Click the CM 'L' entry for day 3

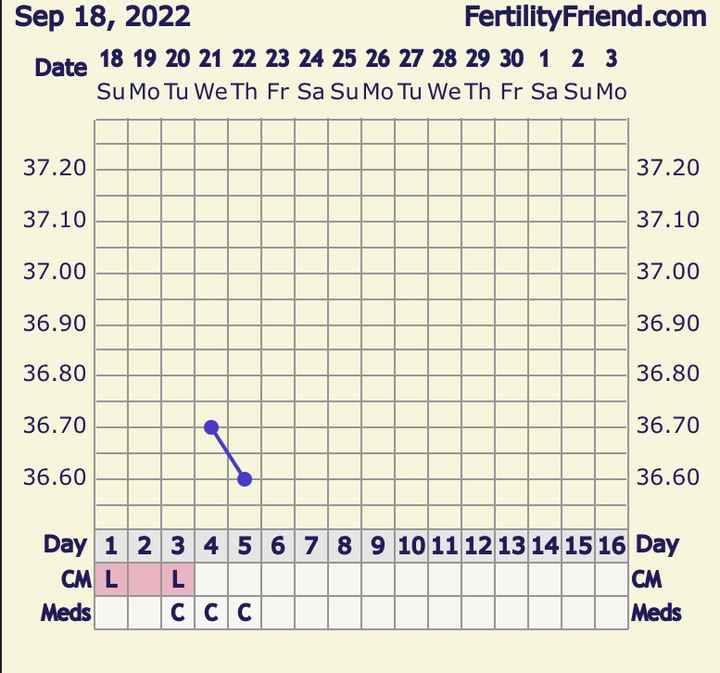(x=178, y=579)
